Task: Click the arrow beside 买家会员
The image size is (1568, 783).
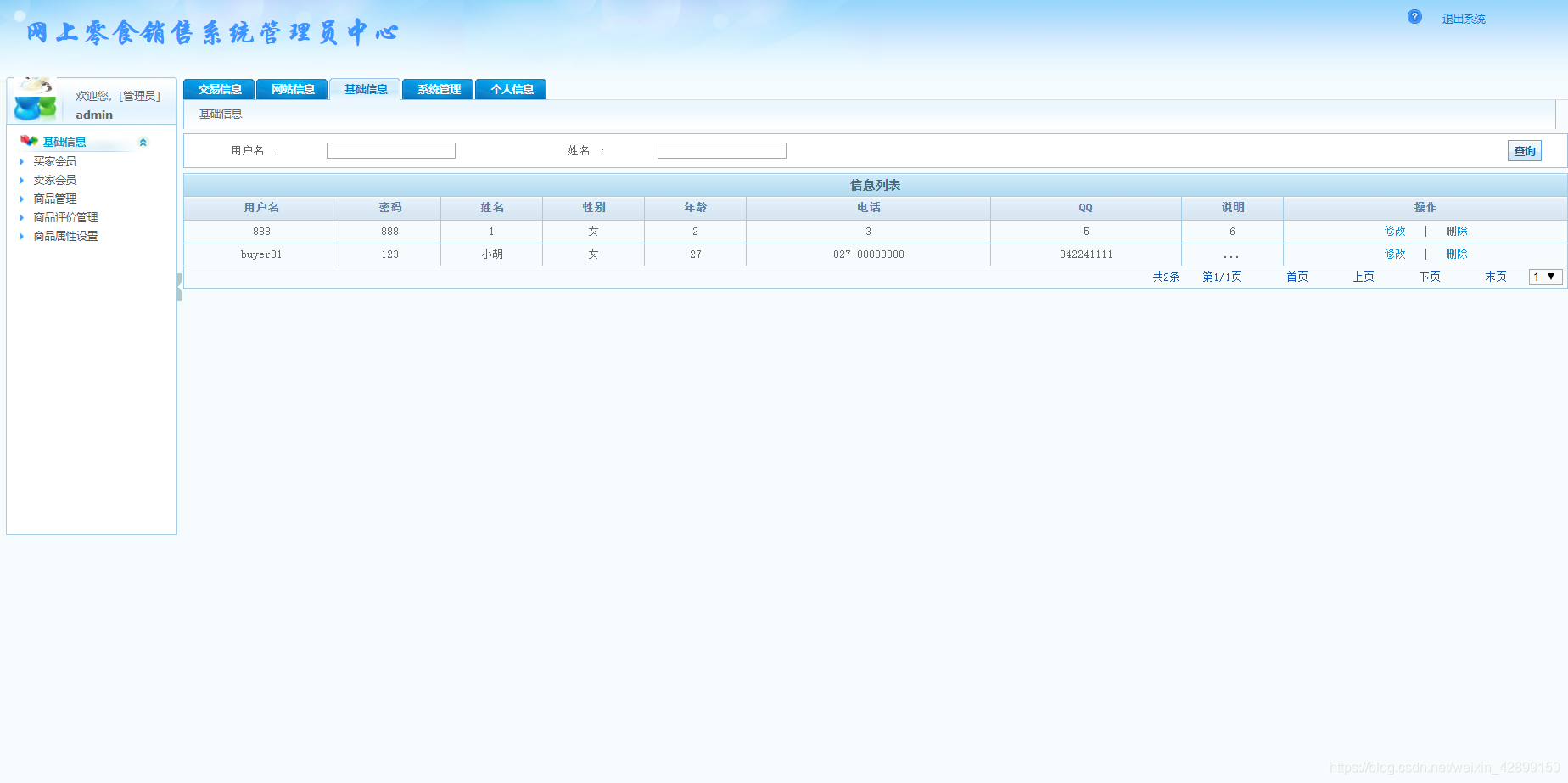Action: [21, 161]
